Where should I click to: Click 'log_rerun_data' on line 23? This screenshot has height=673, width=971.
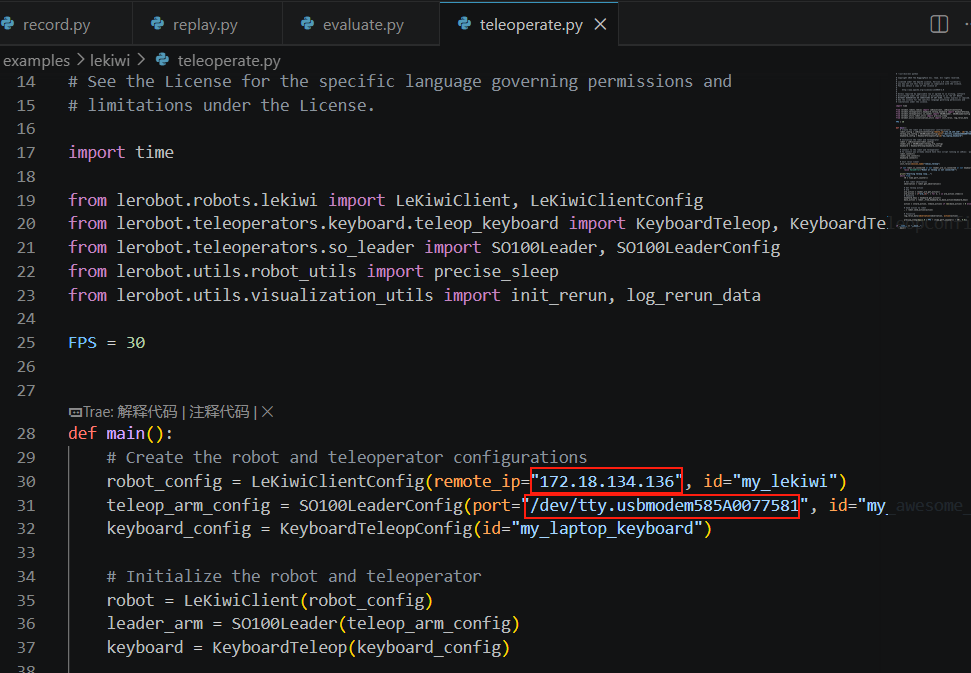693,295
